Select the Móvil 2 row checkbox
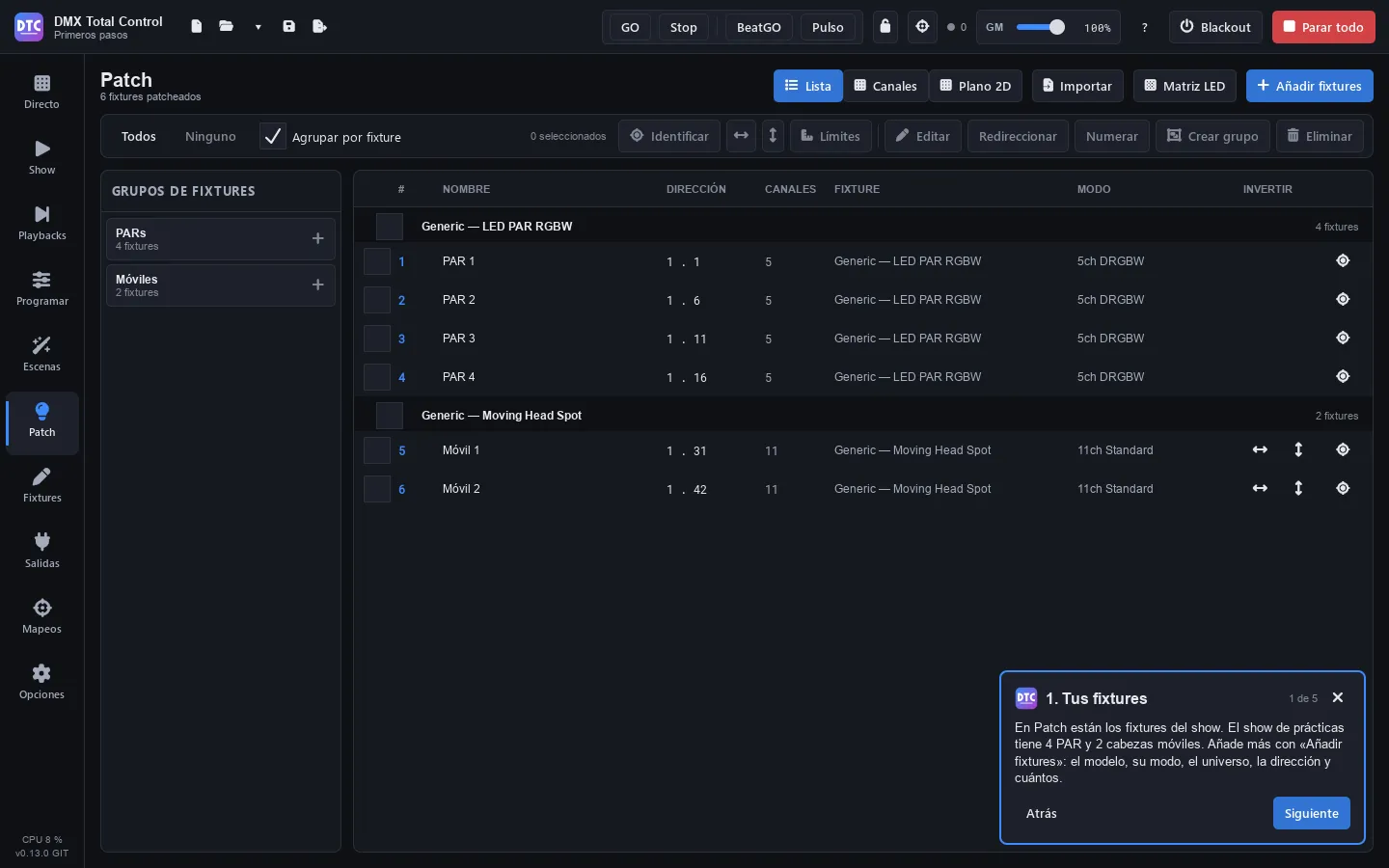The image size is (1389, 868). (x=377, y=489)
